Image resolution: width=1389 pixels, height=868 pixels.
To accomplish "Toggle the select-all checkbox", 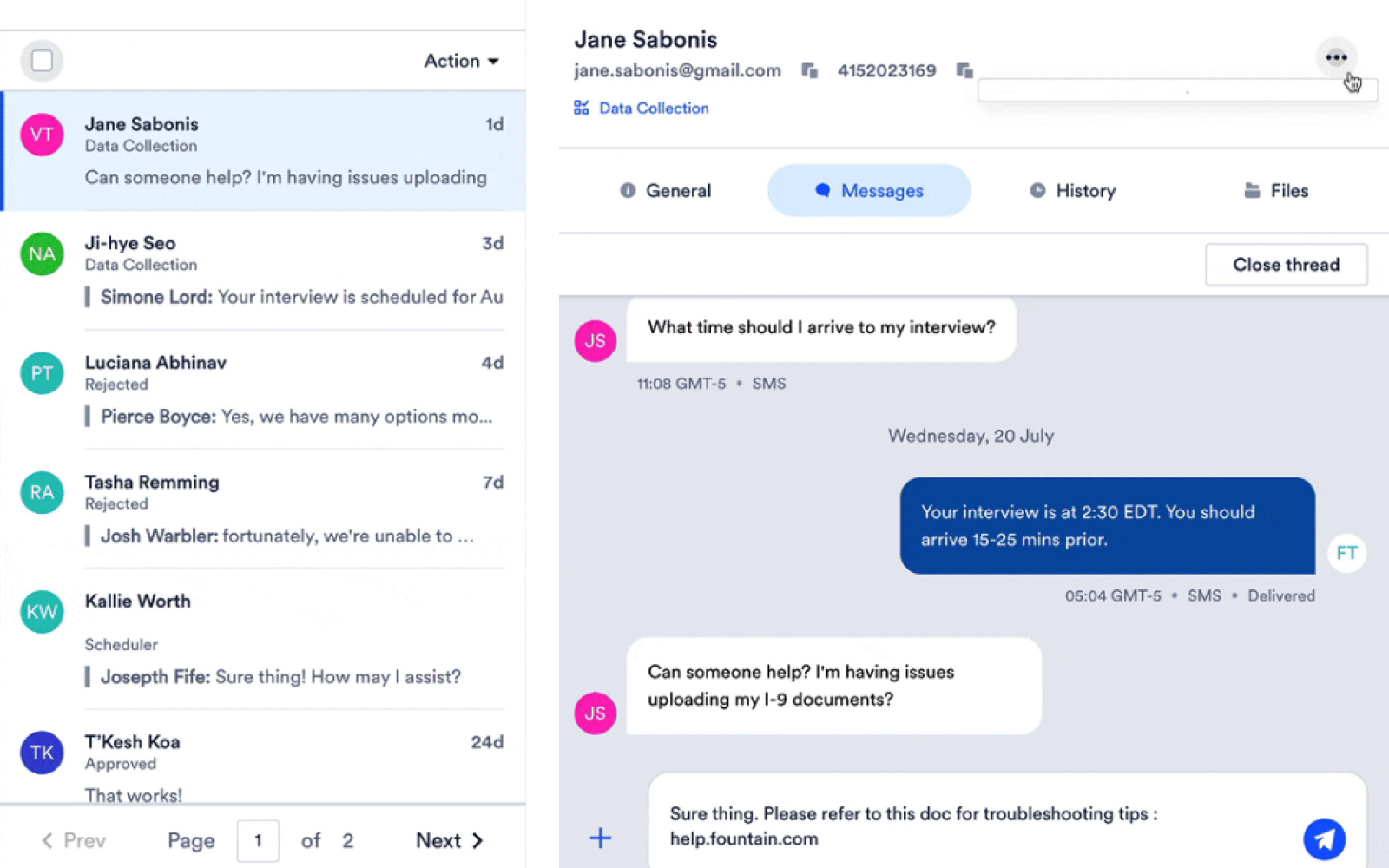I will pyautogui.click(x=42, y=61).
